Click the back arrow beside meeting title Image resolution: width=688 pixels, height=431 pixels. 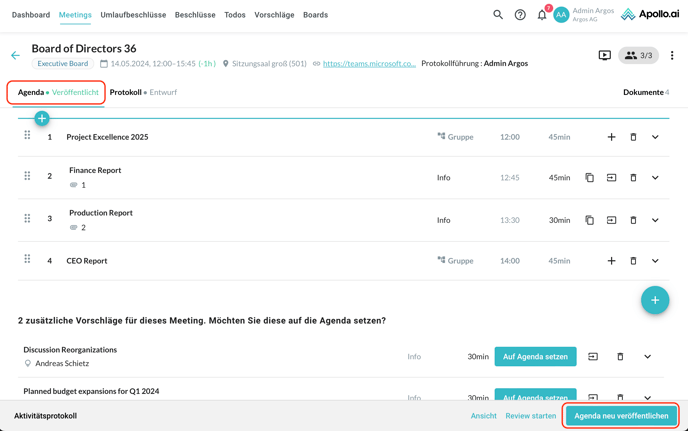pyautogui.click(x=15, y=56)
